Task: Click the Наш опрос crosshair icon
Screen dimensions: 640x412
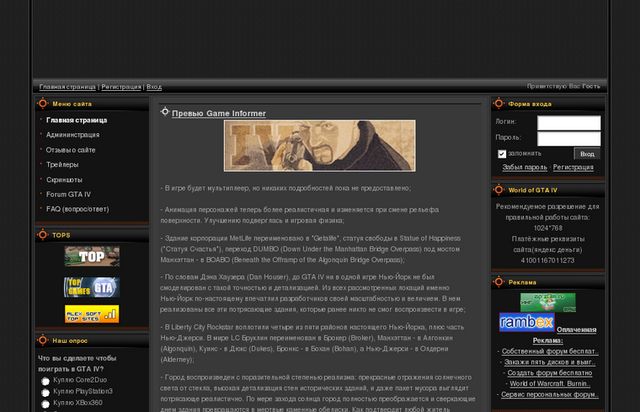Action: coord(42,340)
